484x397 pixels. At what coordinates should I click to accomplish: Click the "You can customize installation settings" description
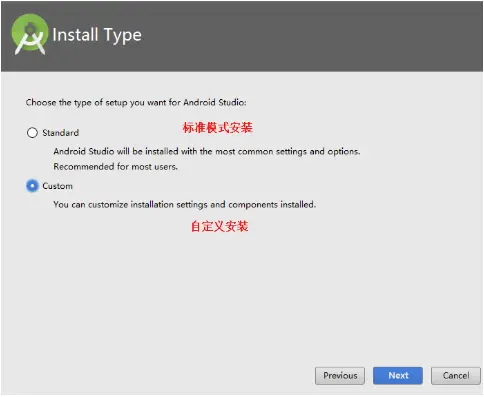click(185, 204)
